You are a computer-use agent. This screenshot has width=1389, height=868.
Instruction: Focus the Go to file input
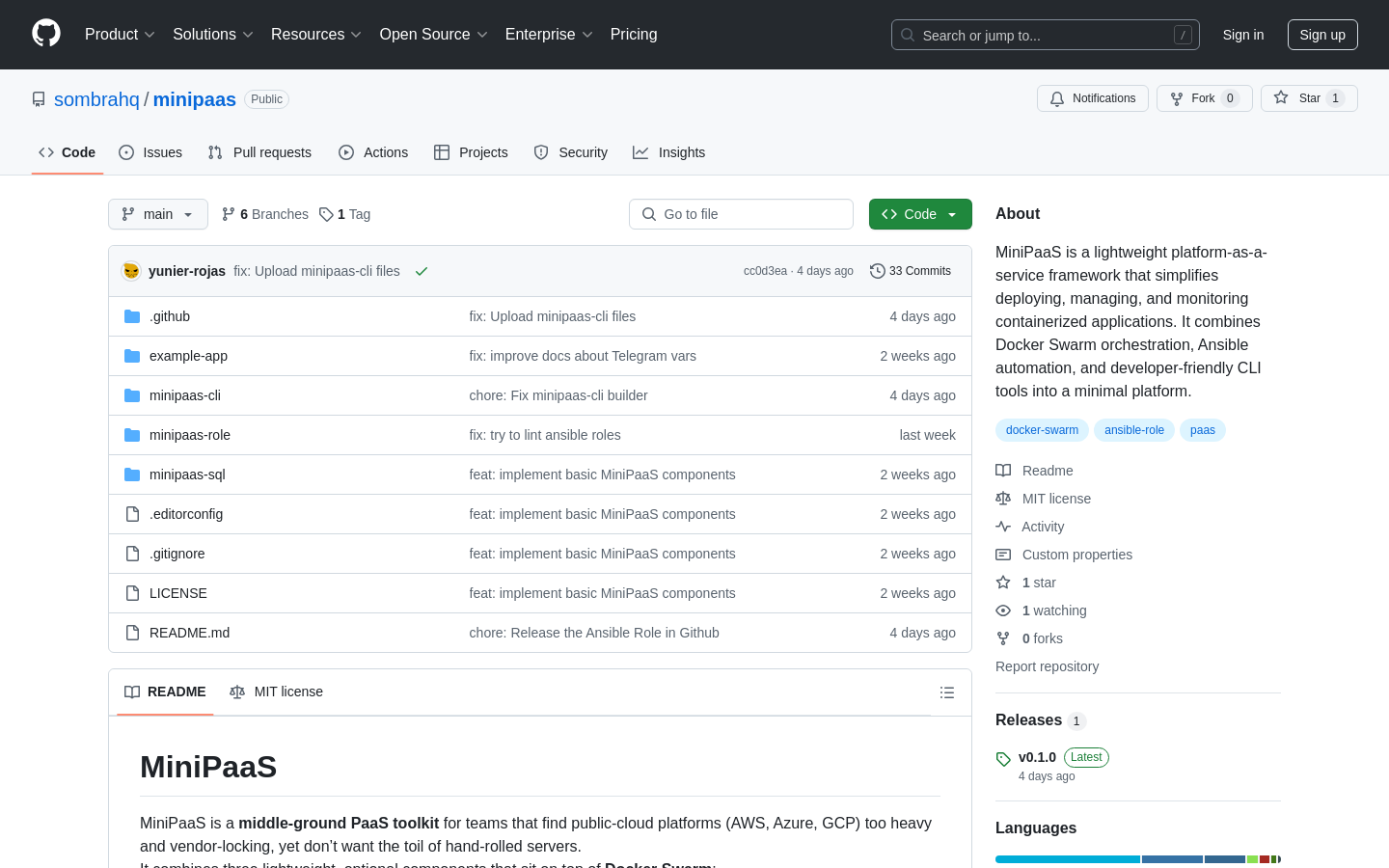[741, 214]
